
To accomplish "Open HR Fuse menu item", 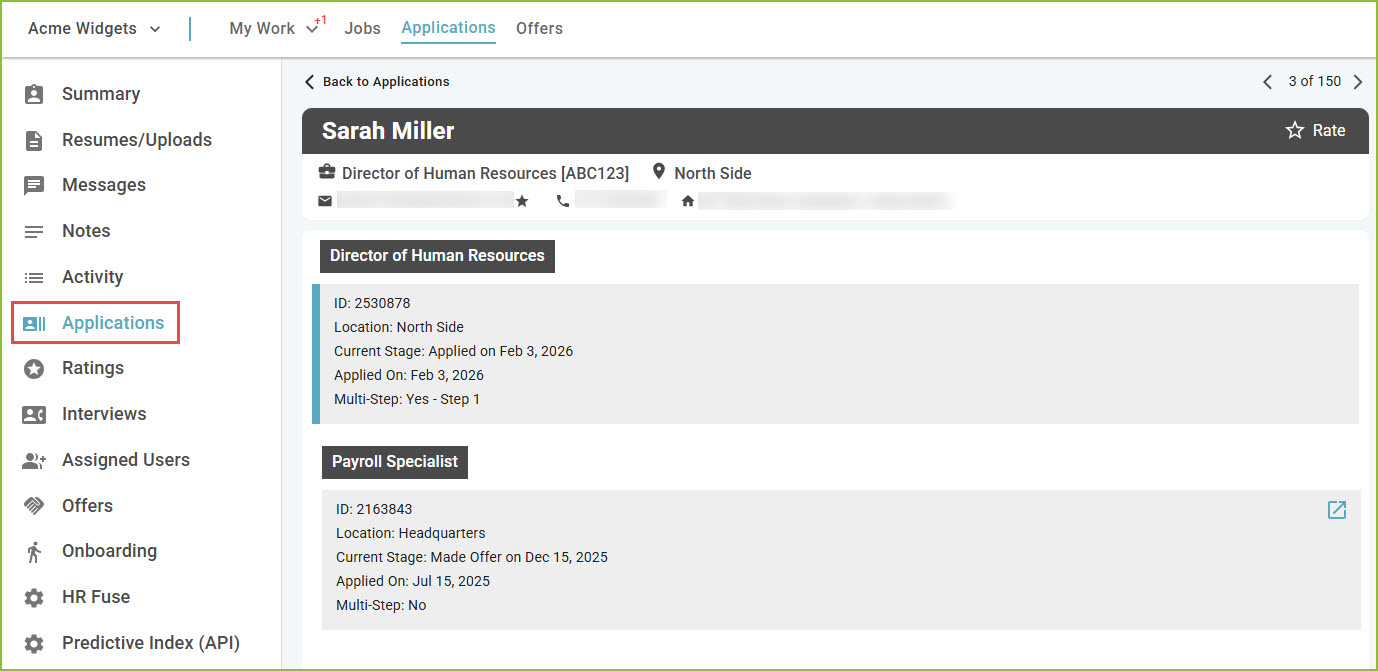I will tap(96, 597).
